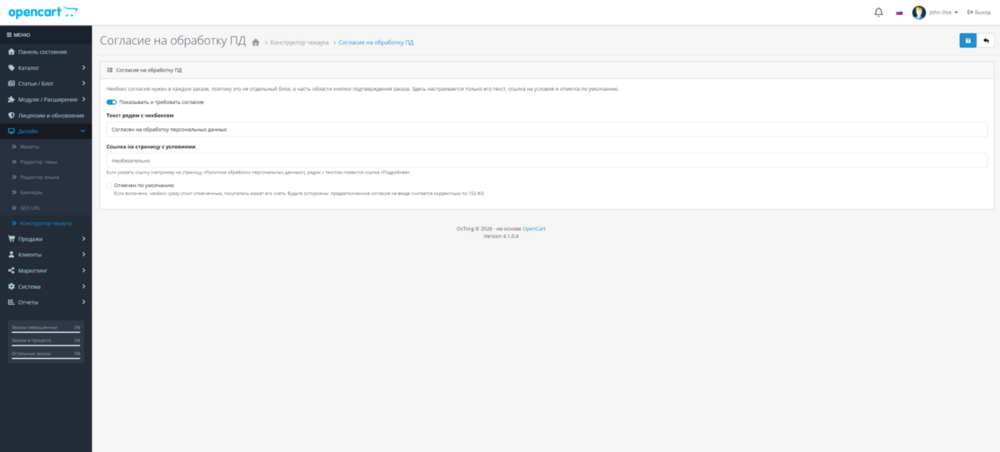Click the Дизайн monitor icon

[11, 131]
